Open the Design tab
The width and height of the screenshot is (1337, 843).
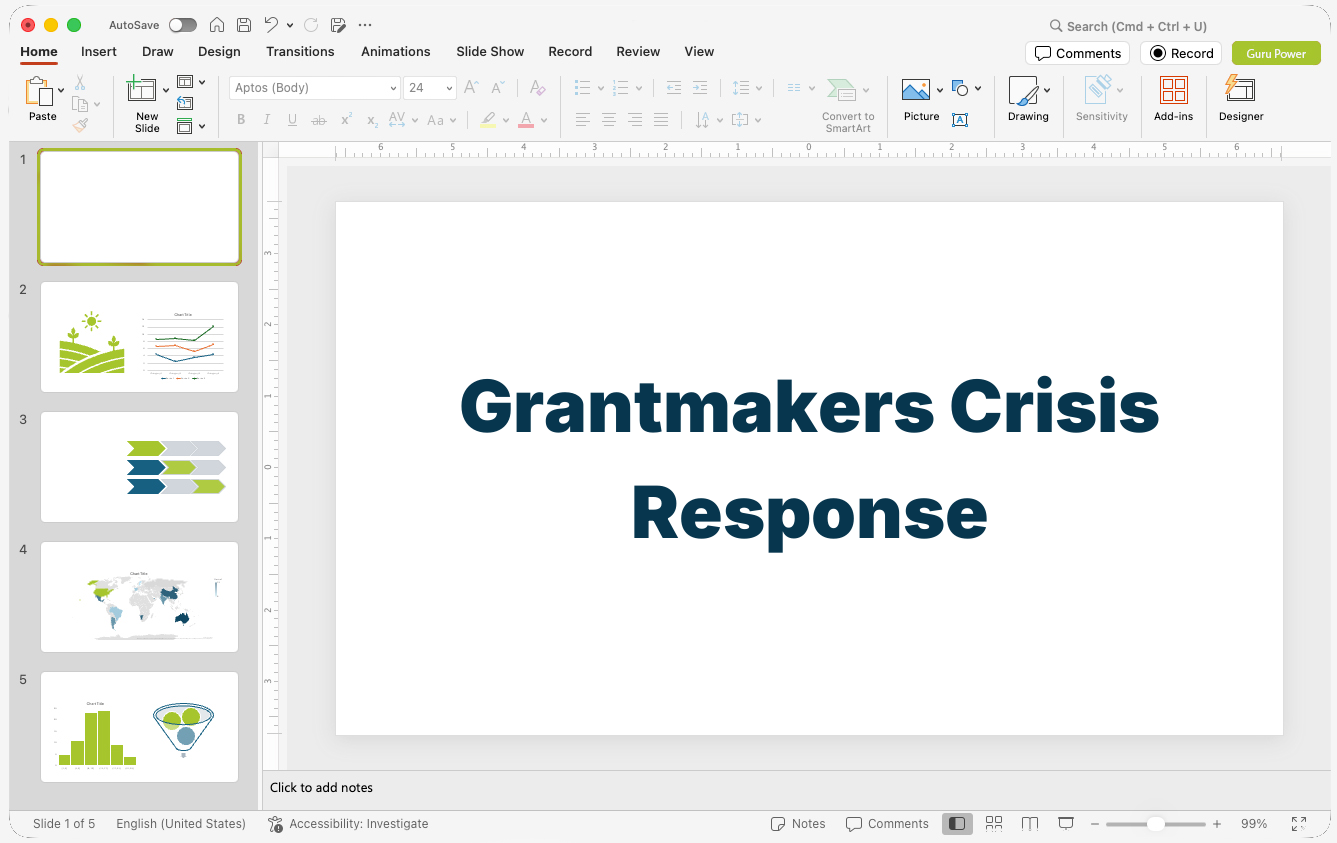tap(219, 51)
